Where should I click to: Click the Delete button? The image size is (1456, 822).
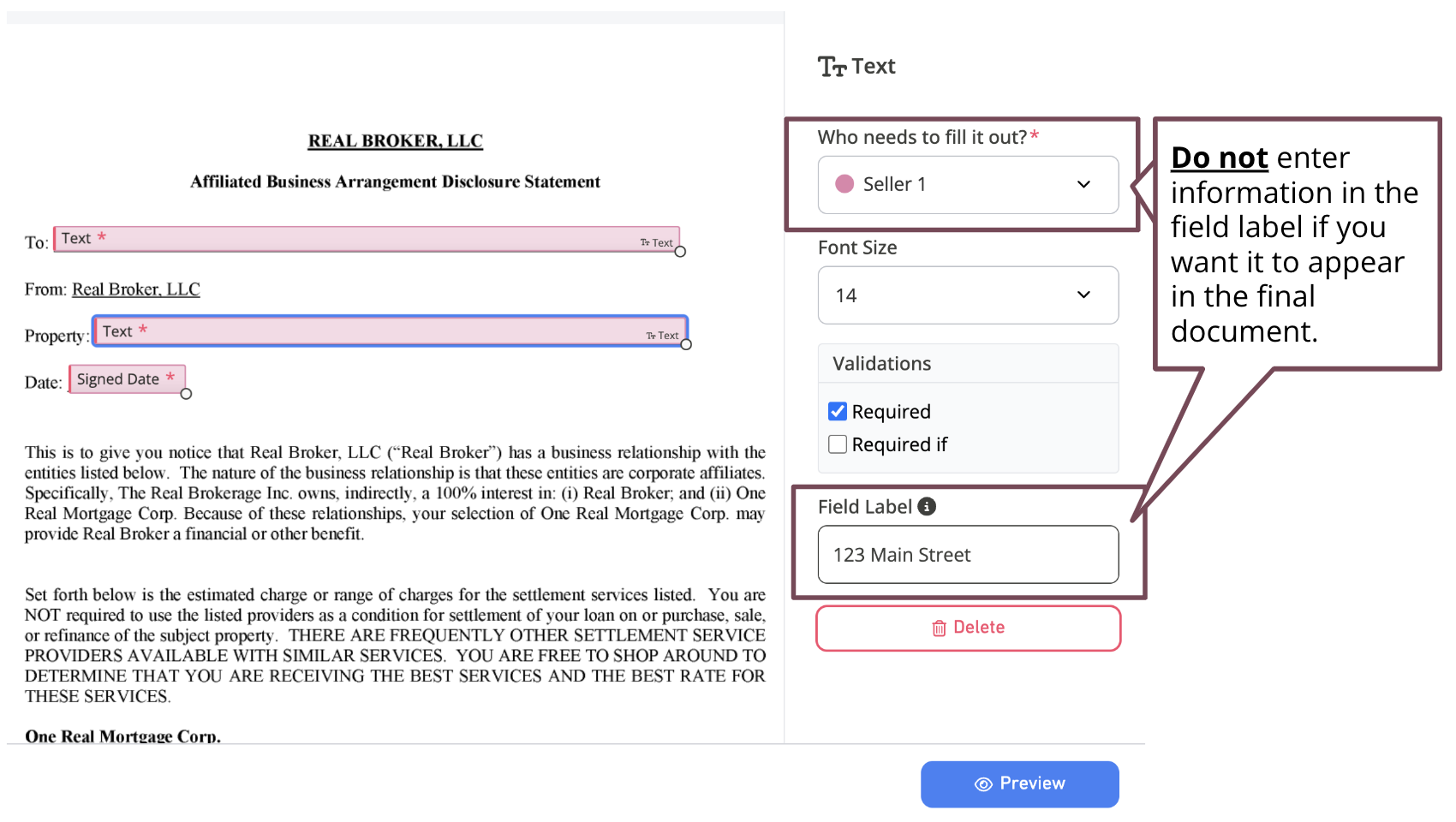968,627
